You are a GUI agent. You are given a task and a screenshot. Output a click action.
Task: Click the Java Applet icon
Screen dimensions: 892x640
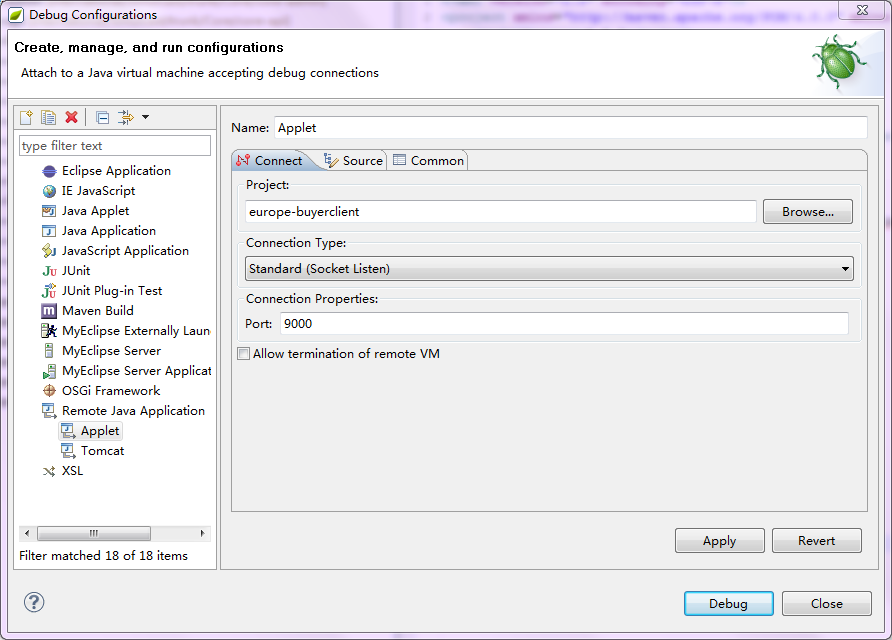[x=49, y=211]
